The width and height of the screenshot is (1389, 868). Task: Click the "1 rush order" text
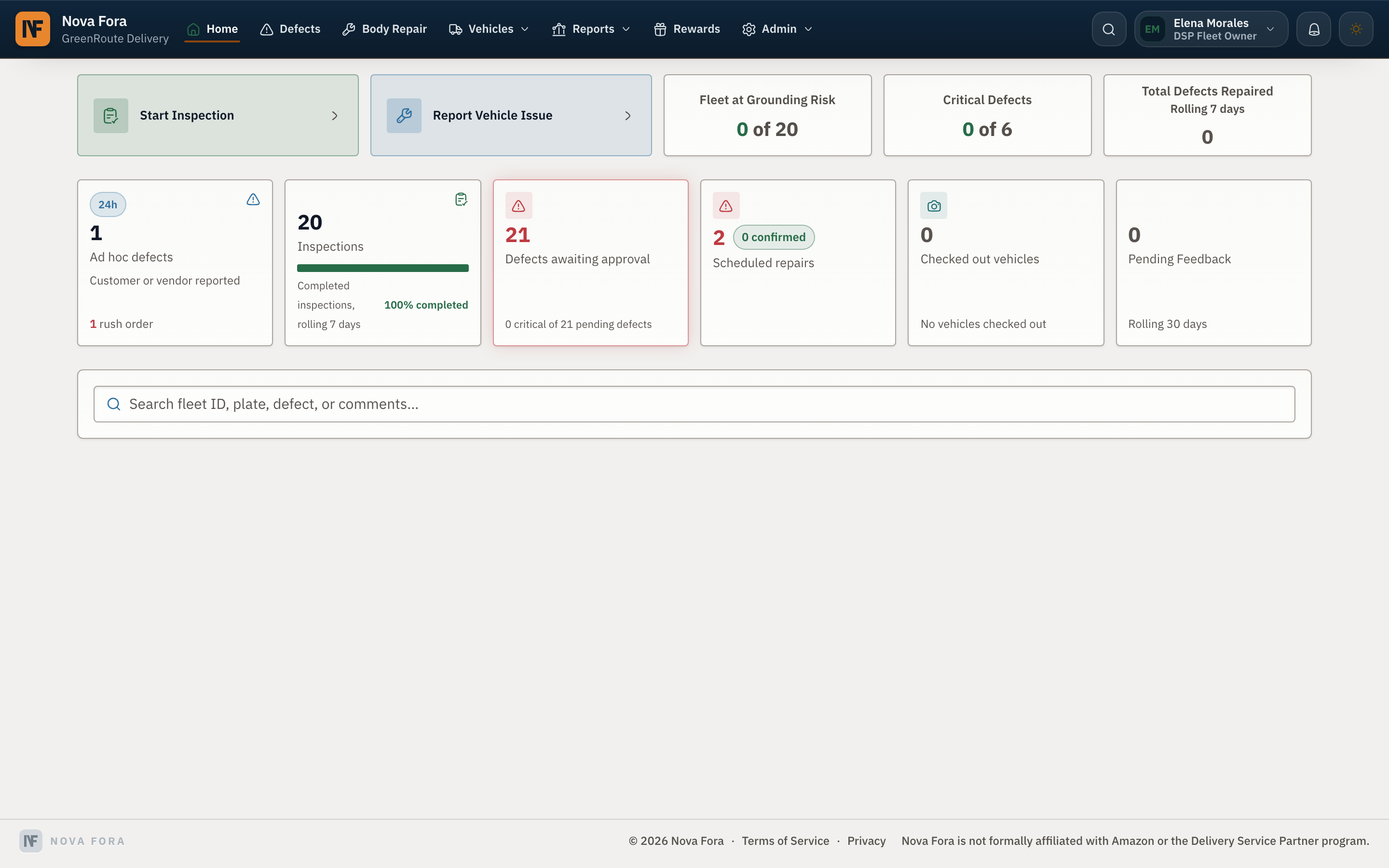tap(121, 324)
